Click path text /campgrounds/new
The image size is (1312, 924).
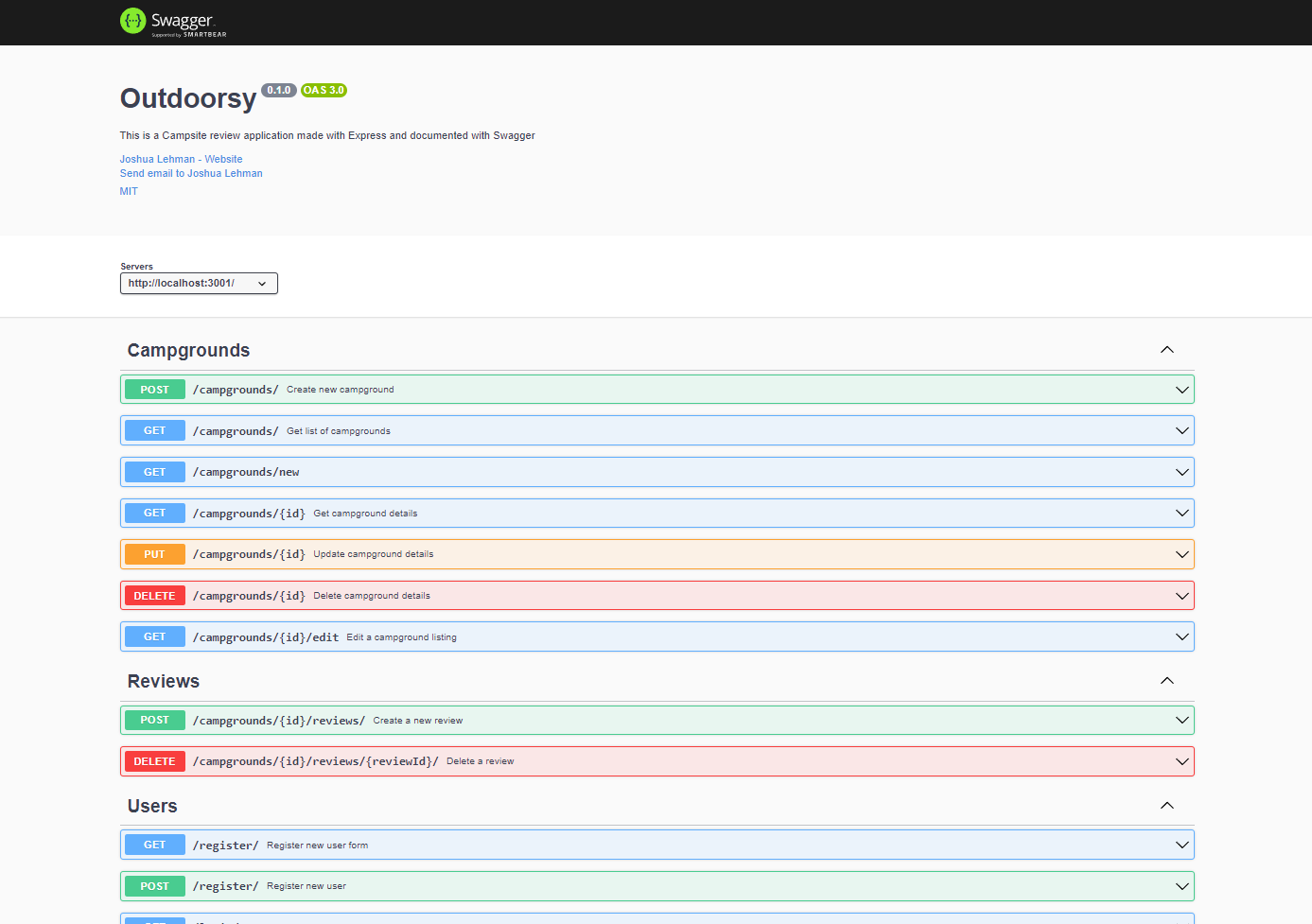coord(246,472)
